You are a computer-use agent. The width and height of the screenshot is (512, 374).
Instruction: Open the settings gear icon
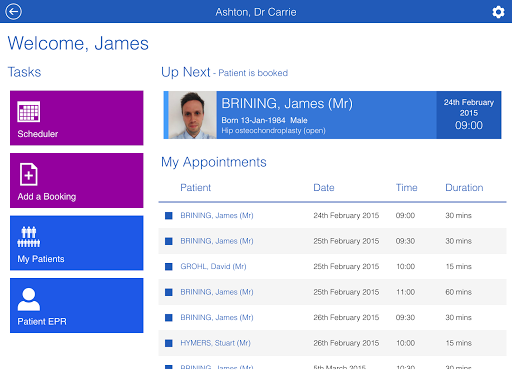pos(498,12)
